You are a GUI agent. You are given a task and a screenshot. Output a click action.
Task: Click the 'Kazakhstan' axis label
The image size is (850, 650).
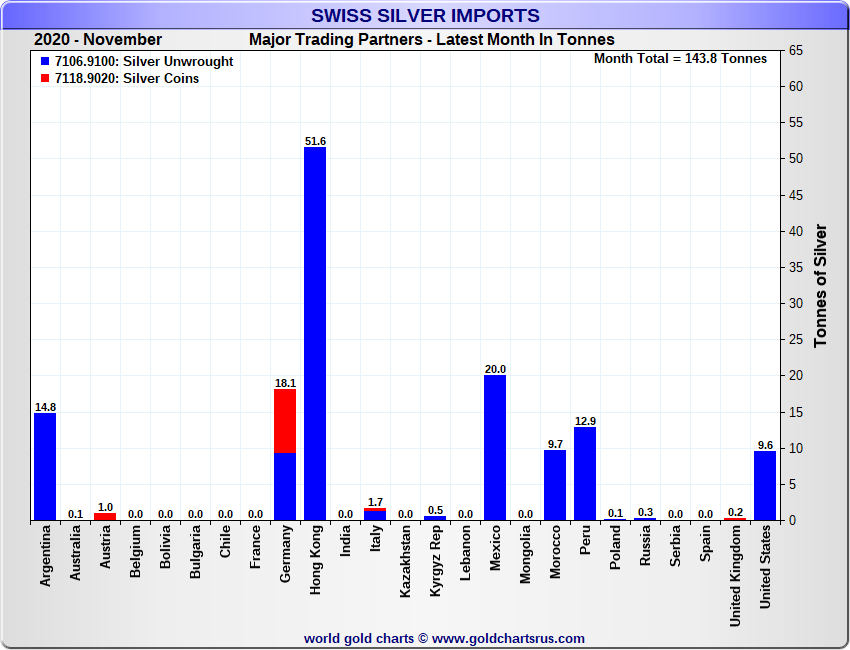pyautogui.click(x=405, y=562)
